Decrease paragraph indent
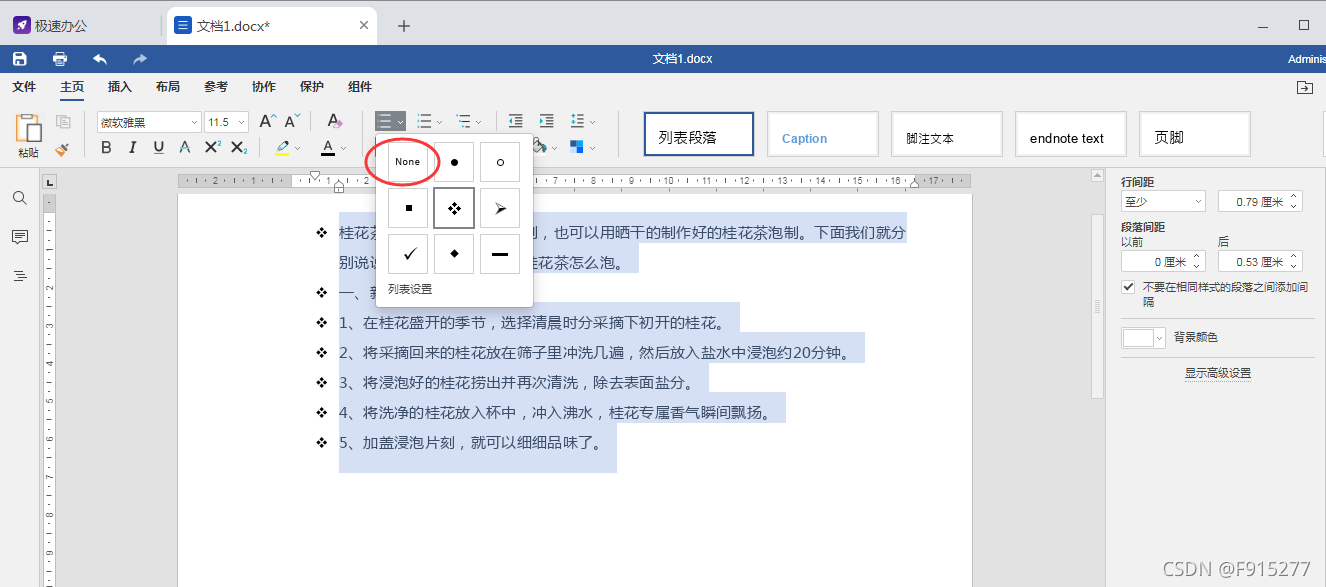This screenshot has width=1326, height=587. click(516, 122)
